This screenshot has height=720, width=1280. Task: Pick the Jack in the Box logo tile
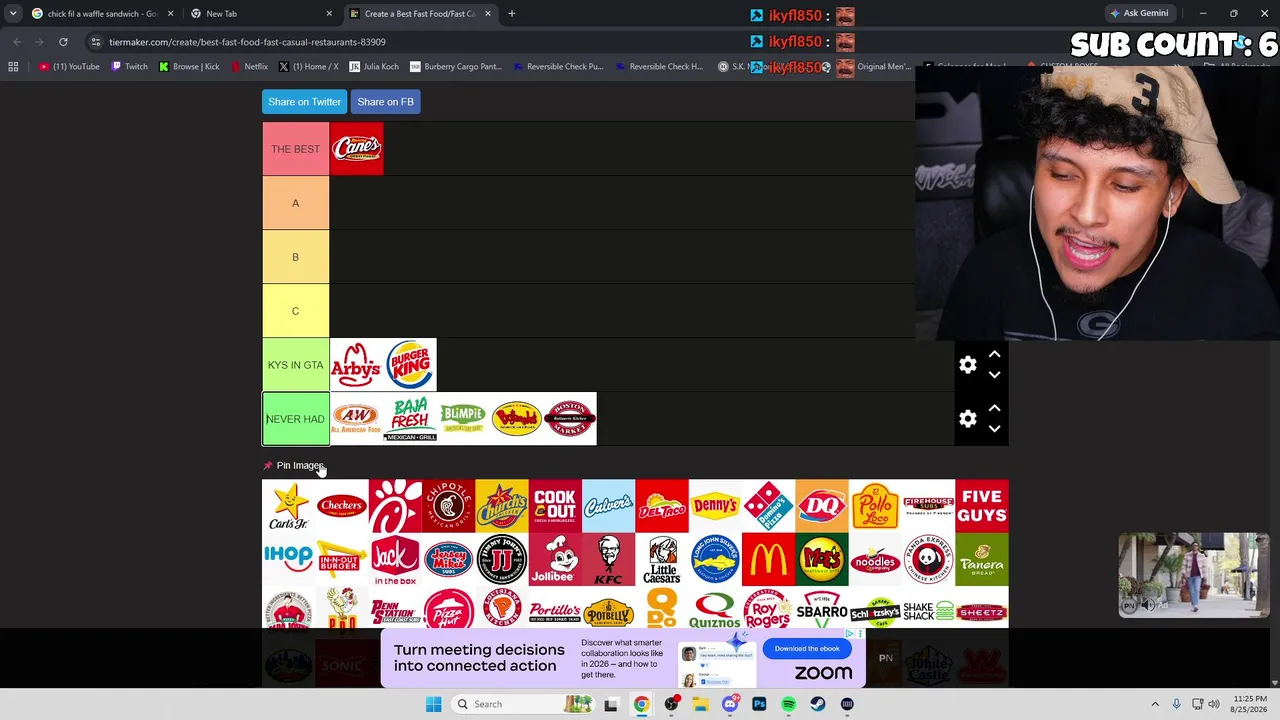click(x=395, y=559)
